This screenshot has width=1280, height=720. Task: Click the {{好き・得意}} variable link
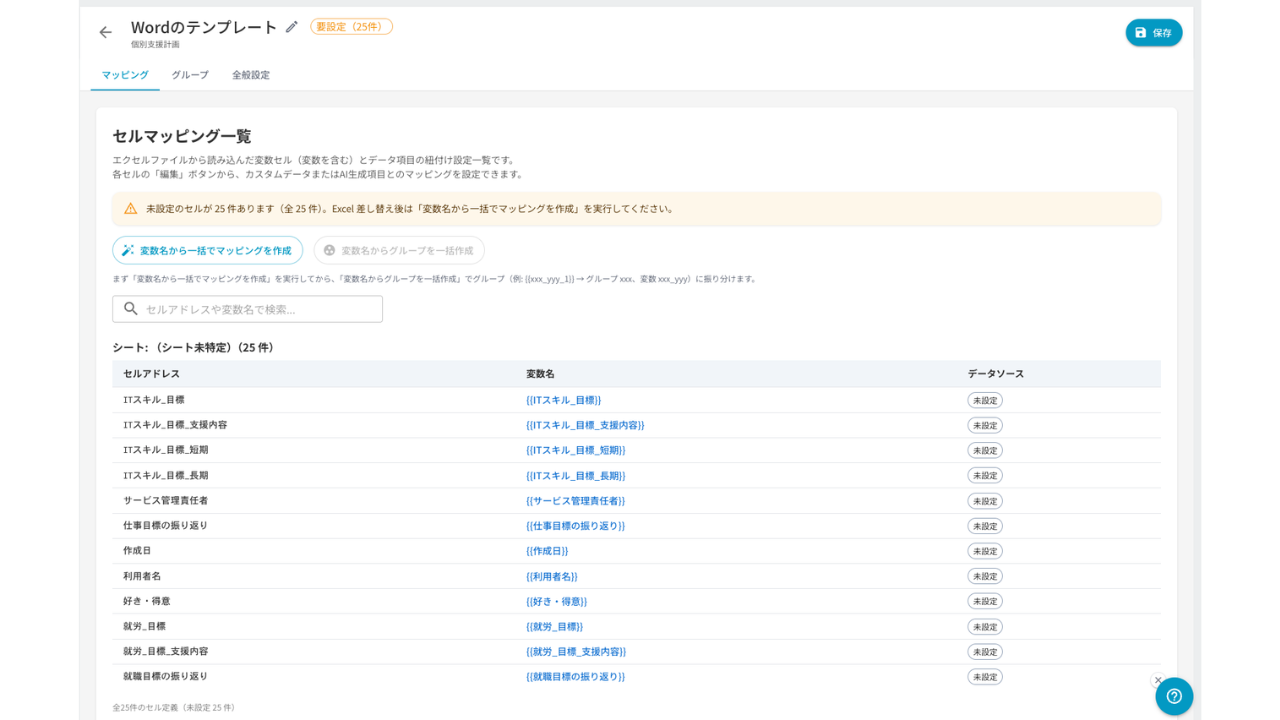tap(557, 601)
